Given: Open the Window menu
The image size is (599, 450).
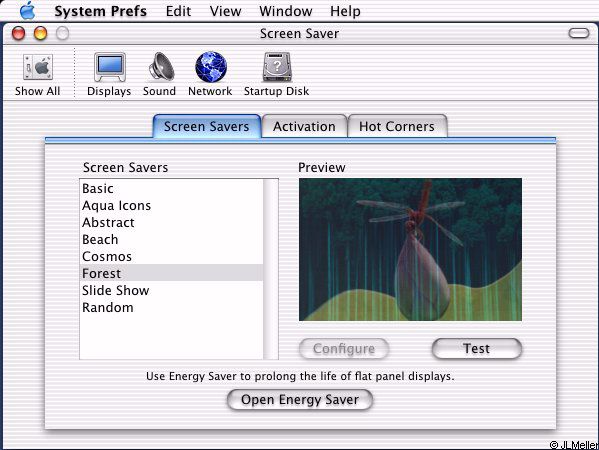Looking at the screenshot, I should coord(286,11).
